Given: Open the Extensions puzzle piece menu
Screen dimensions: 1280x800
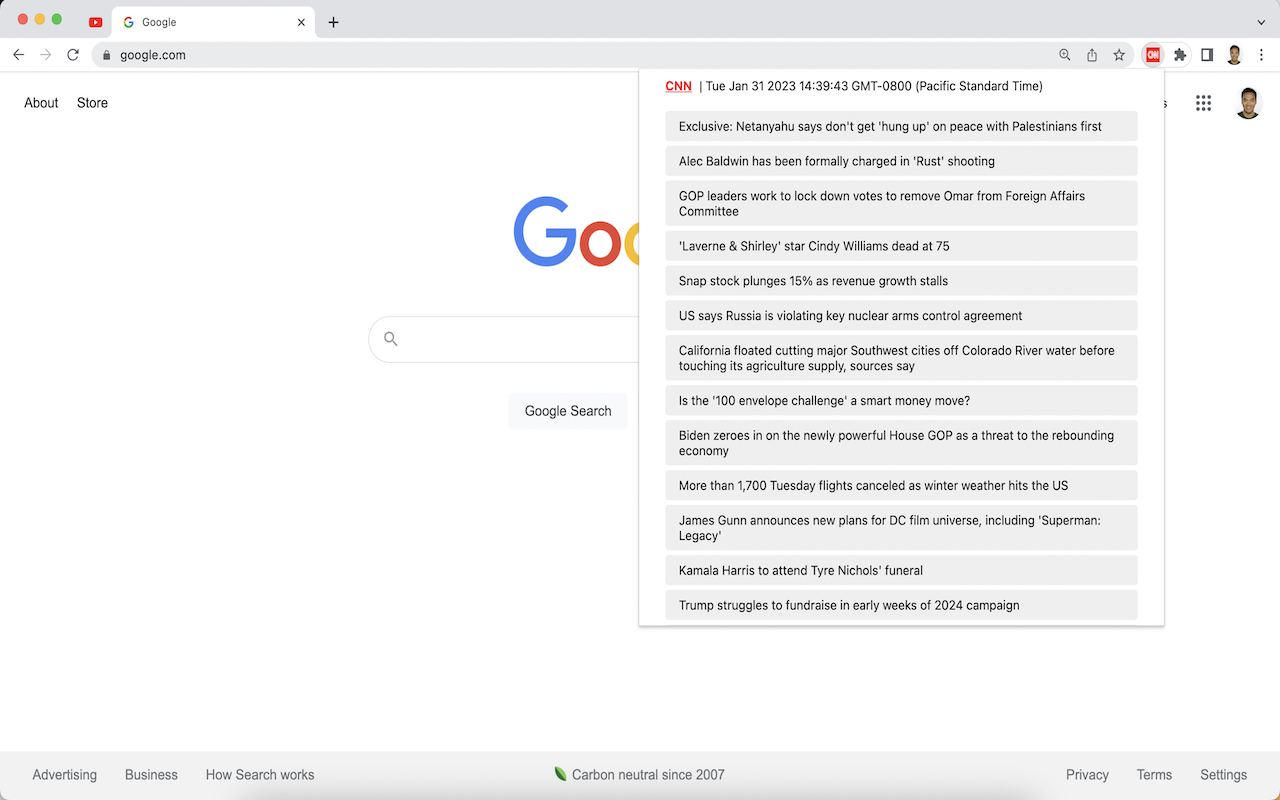Looking at the screenshot, I should 1180,55.
